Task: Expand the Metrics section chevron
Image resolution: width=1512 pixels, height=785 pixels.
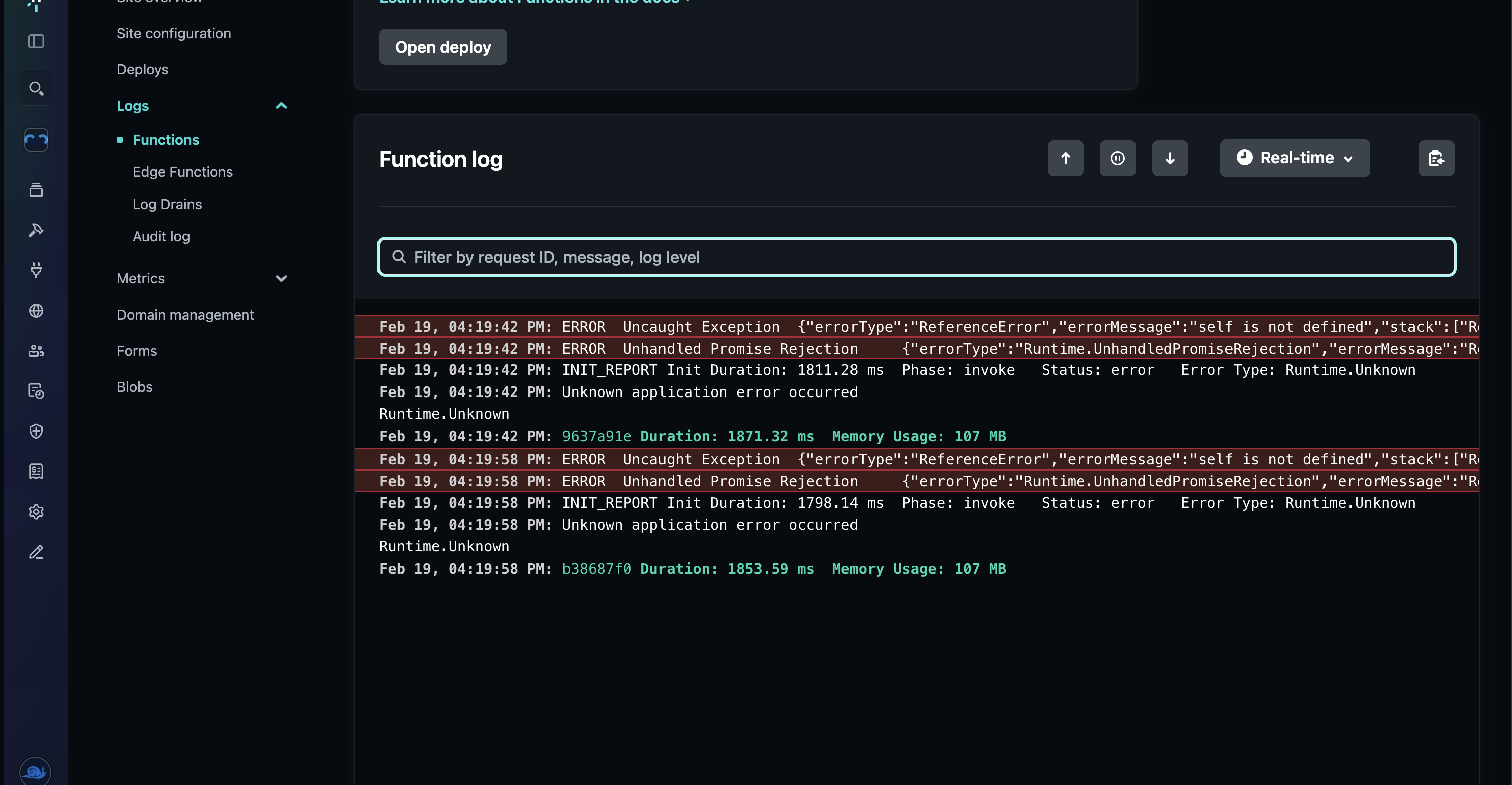Action: (x=281, y=279)
